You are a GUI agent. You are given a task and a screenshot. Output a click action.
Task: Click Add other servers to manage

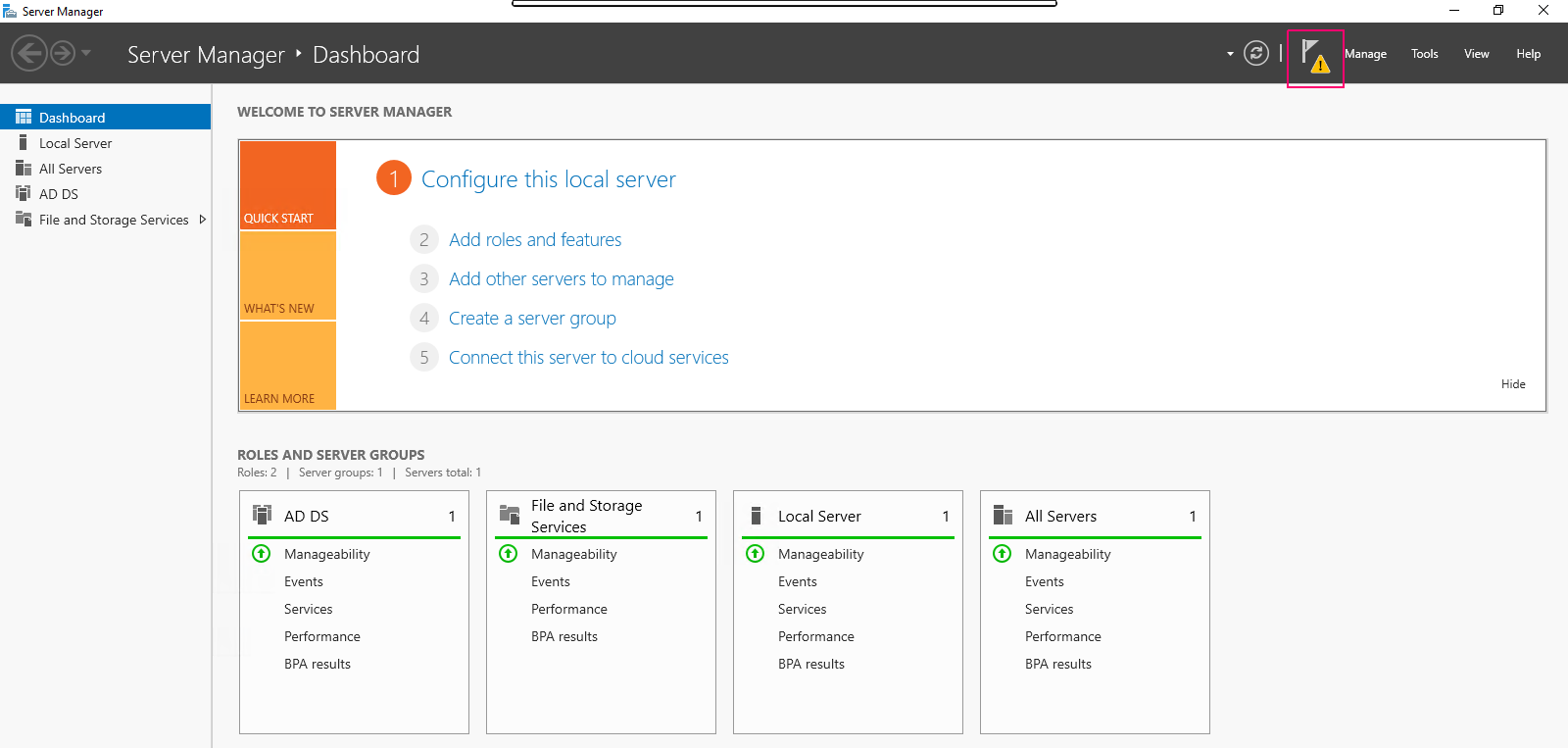click(x=562, y=278)
